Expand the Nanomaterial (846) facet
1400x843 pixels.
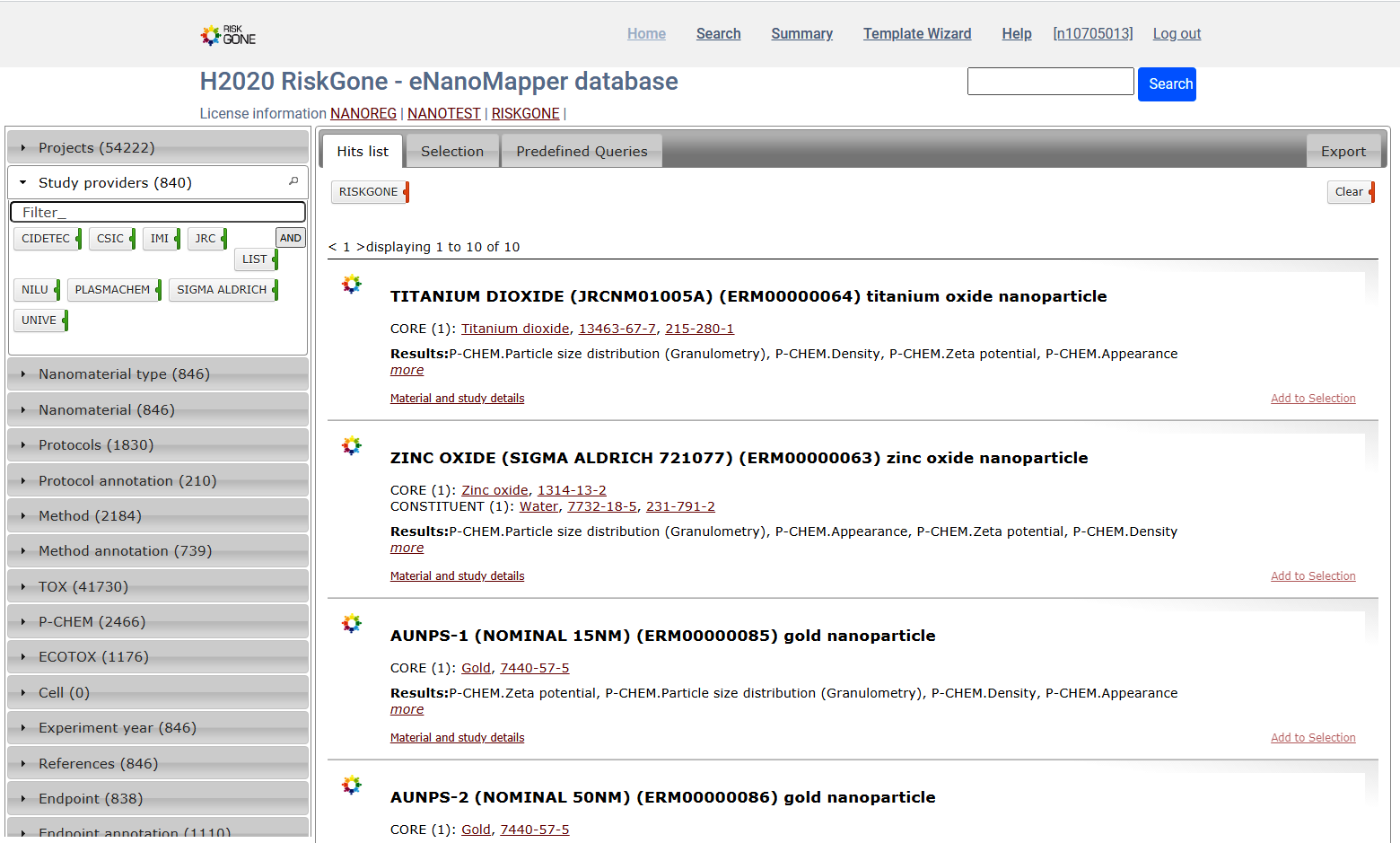[x=158, y=410]
